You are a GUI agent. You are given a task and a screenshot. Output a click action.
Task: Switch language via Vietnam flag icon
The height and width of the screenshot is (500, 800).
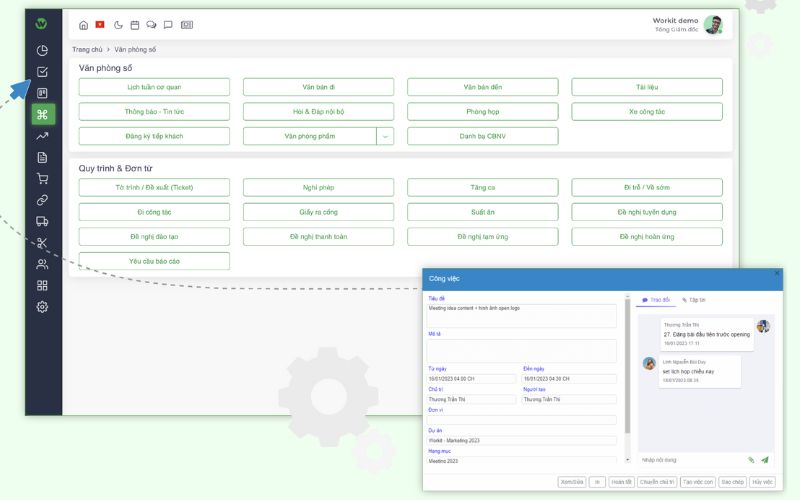(100, 25)
